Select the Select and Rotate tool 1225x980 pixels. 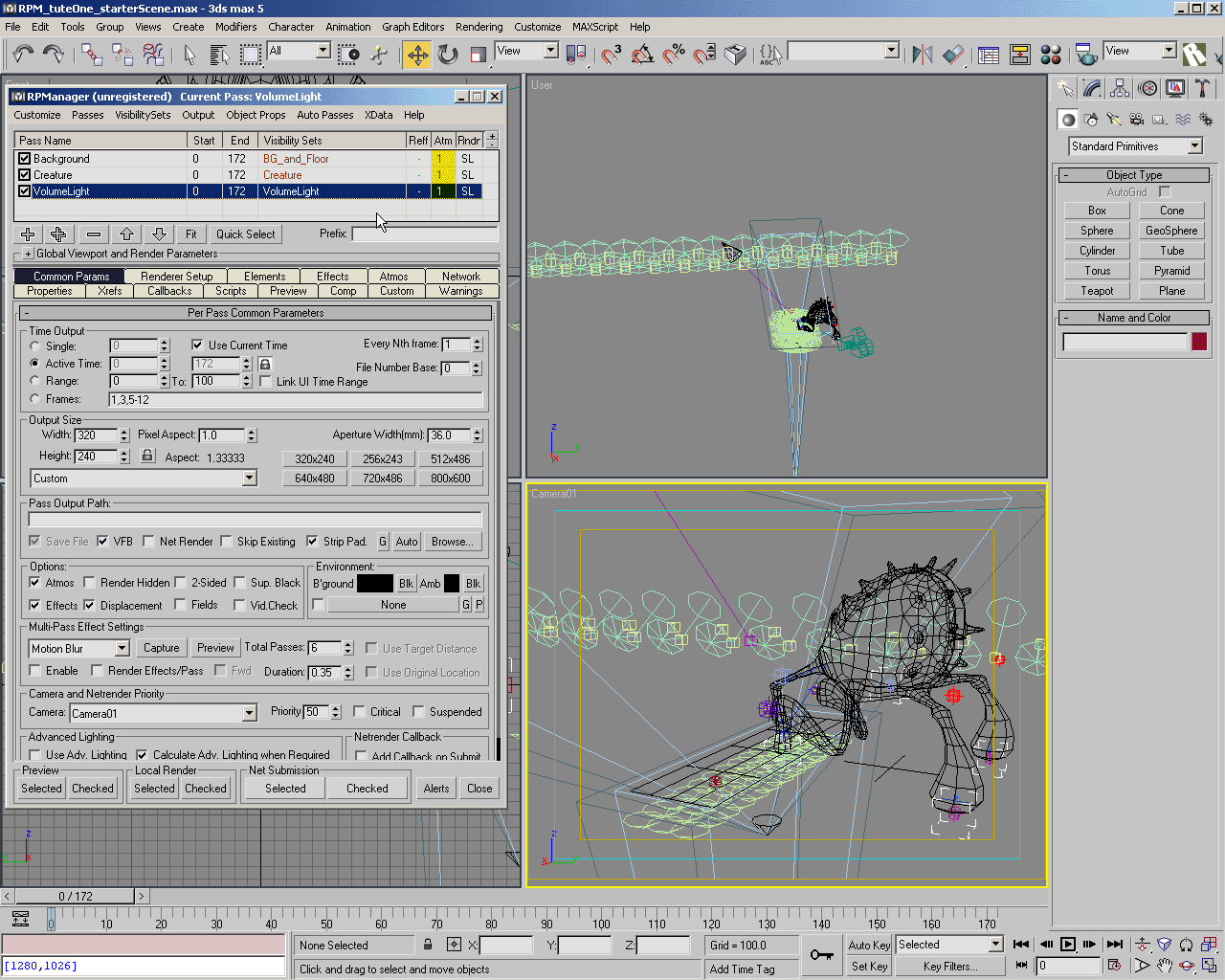pos(448,54)
